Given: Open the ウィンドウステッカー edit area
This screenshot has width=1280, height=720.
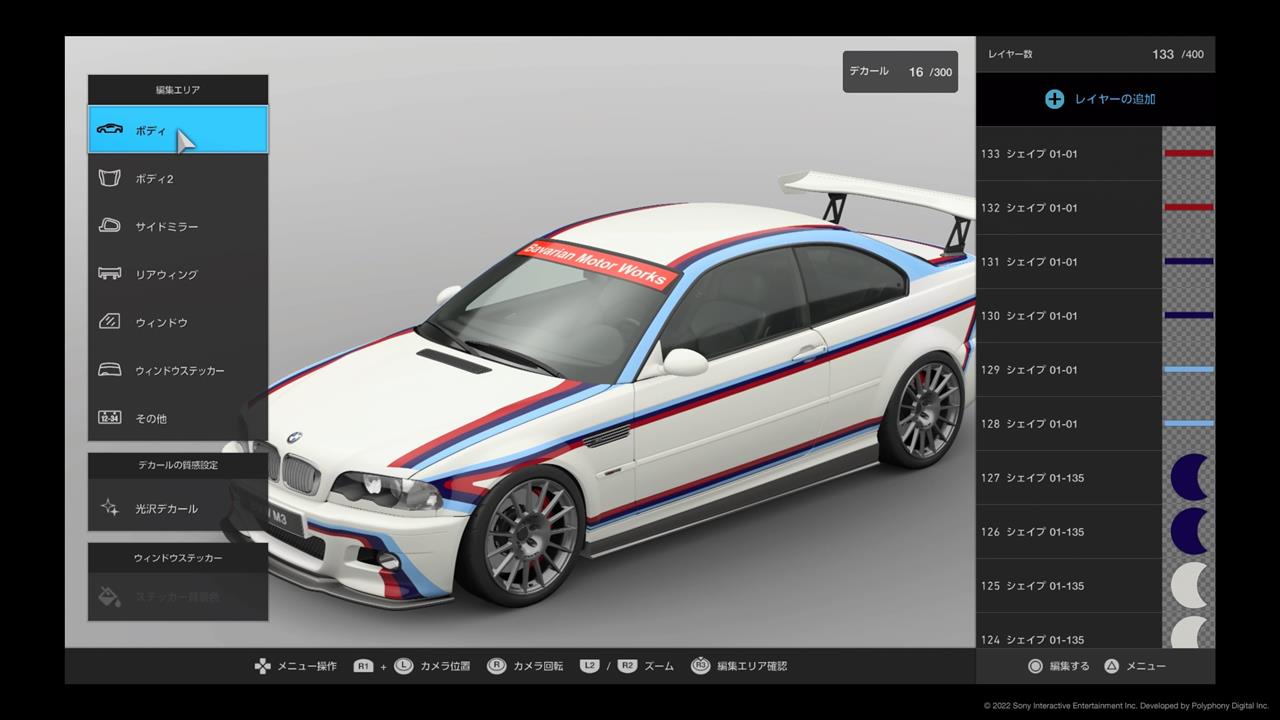Looking at the screenshot, I should pyautogui.click(x=178, y=370).
